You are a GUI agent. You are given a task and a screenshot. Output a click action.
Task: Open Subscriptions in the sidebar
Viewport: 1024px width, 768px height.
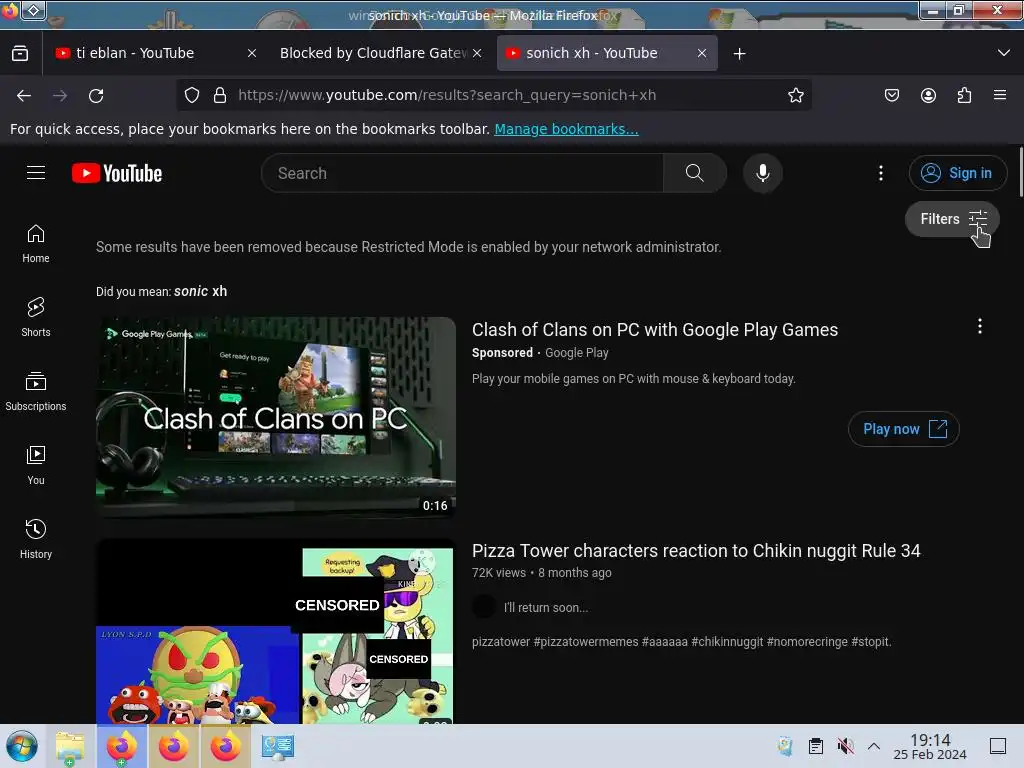36,391
